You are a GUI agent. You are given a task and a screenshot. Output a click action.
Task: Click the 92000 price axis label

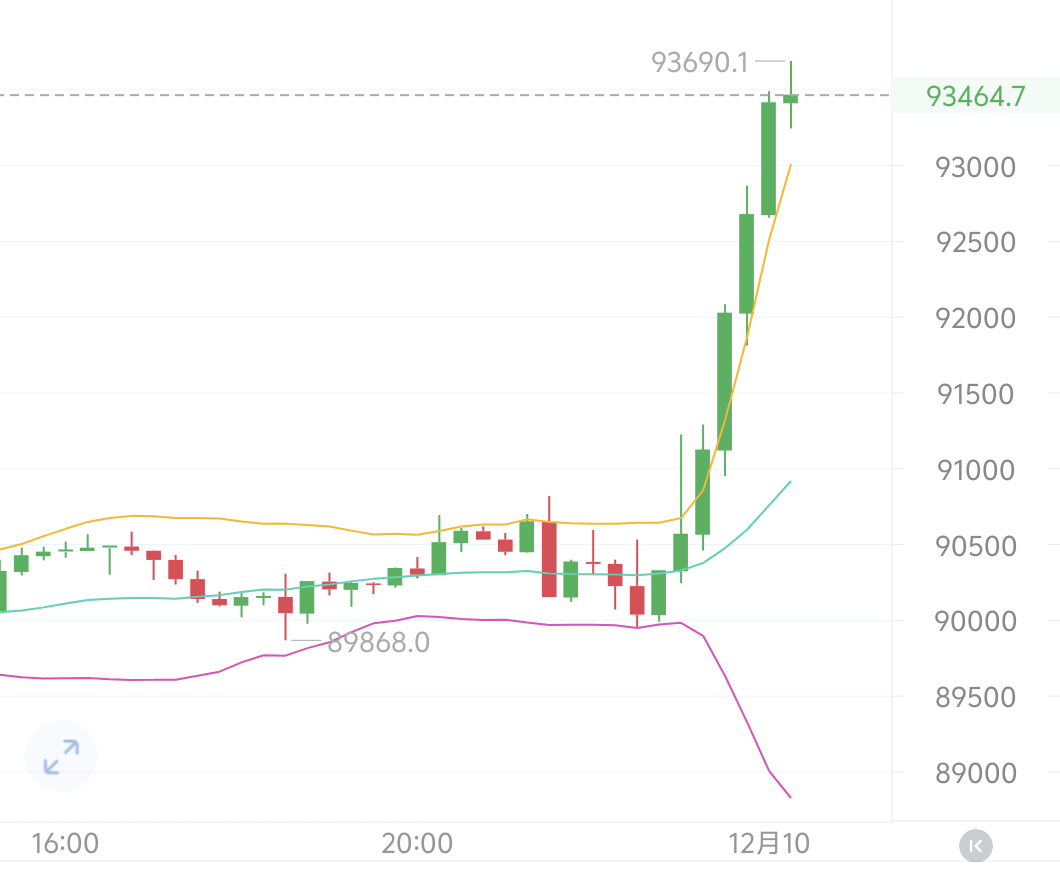975,318
